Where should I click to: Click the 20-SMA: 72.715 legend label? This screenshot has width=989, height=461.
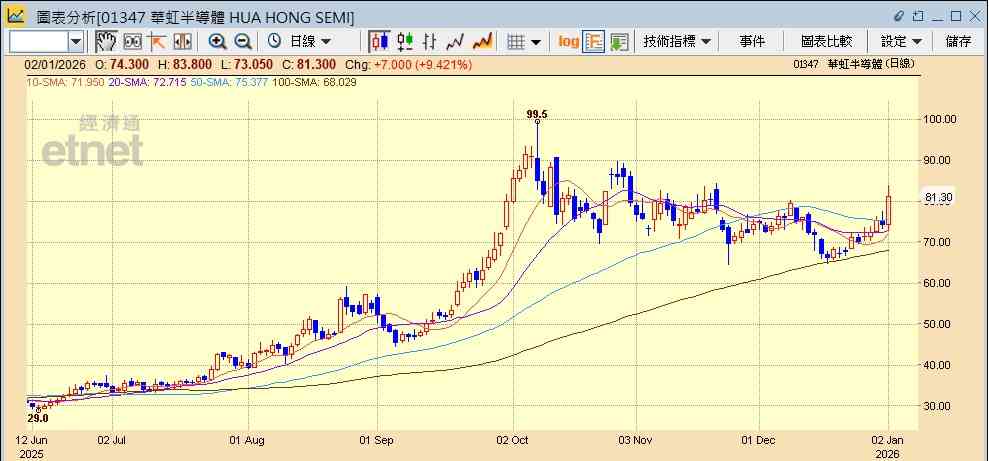coord(146,83)
